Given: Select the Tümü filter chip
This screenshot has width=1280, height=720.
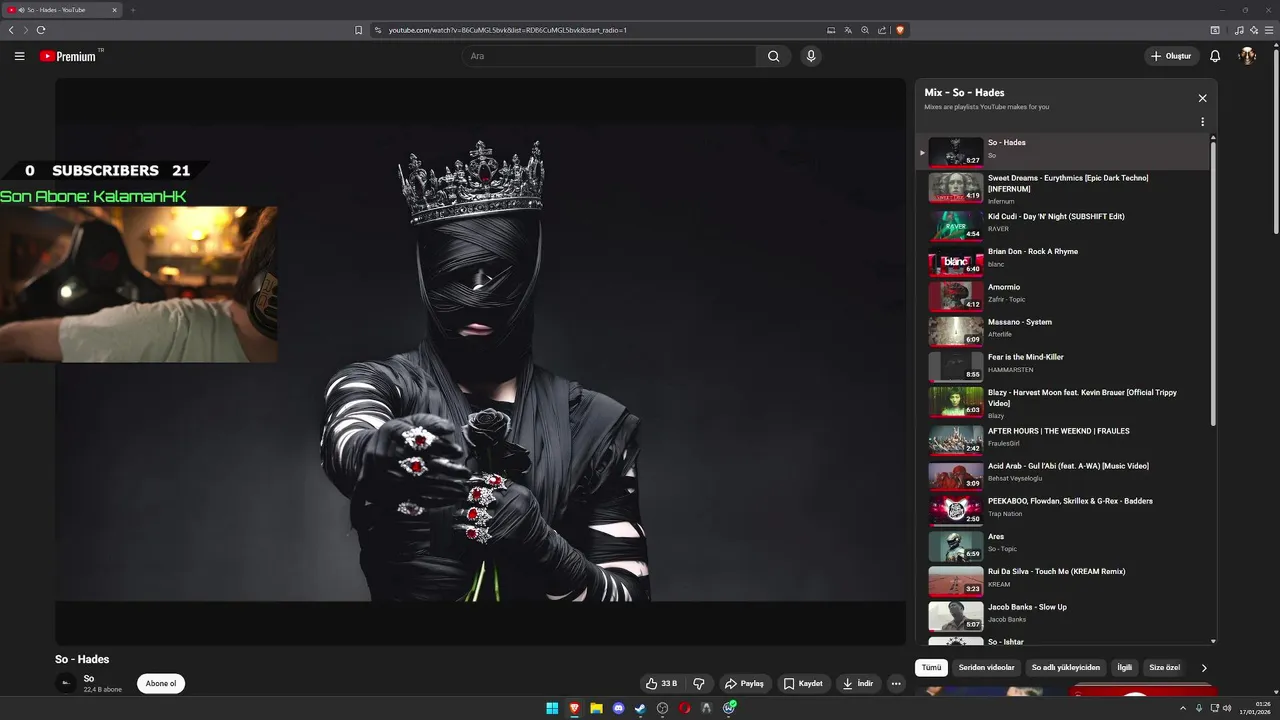Looking at the screenshot, I should (x=931, y=667).
